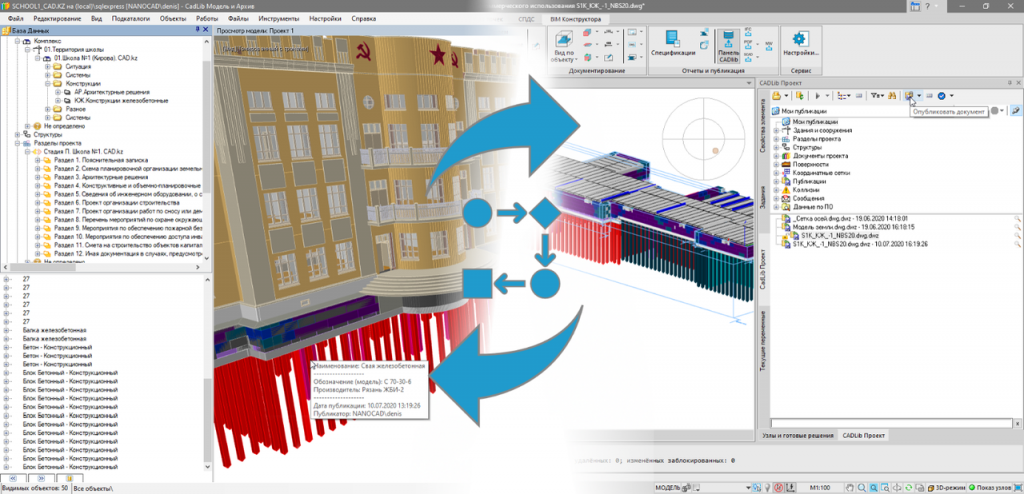Click the IFC export icon in ribbon
1024x494 pixels.
pos(748,32)
